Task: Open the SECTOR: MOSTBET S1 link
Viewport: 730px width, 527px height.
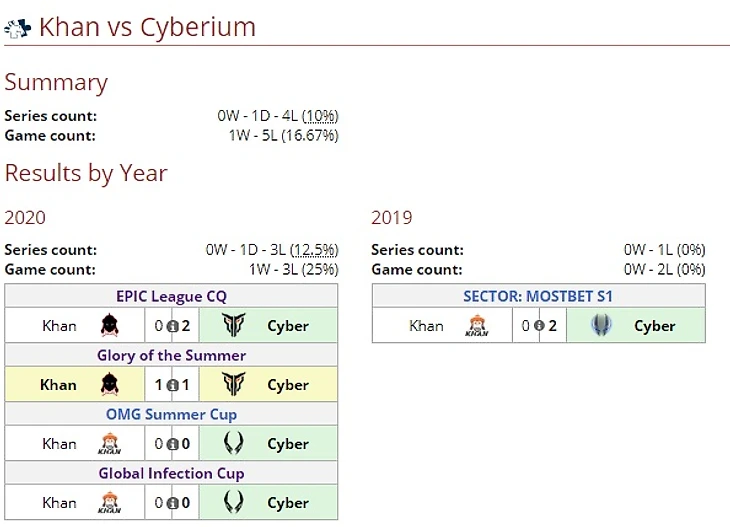Action: [x=538, y=297]
